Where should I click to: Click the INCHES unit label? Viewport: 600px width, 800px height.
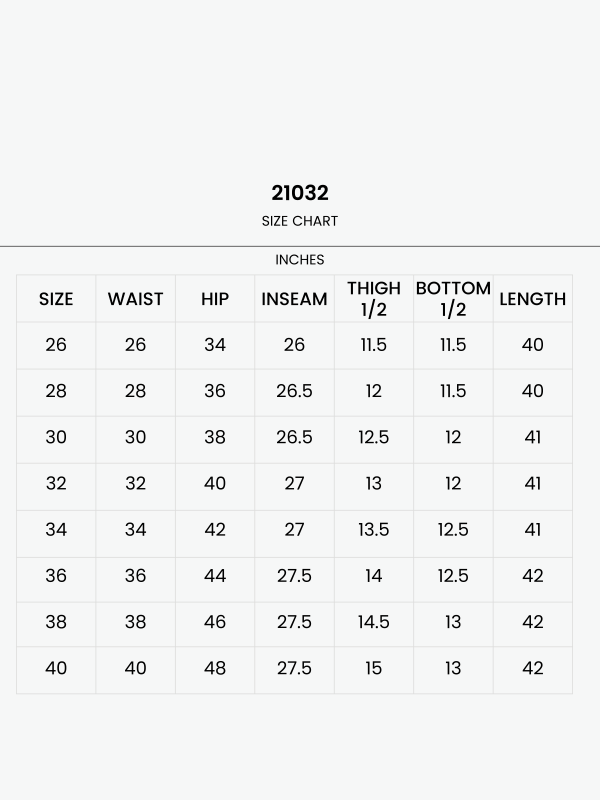point(299,260)
